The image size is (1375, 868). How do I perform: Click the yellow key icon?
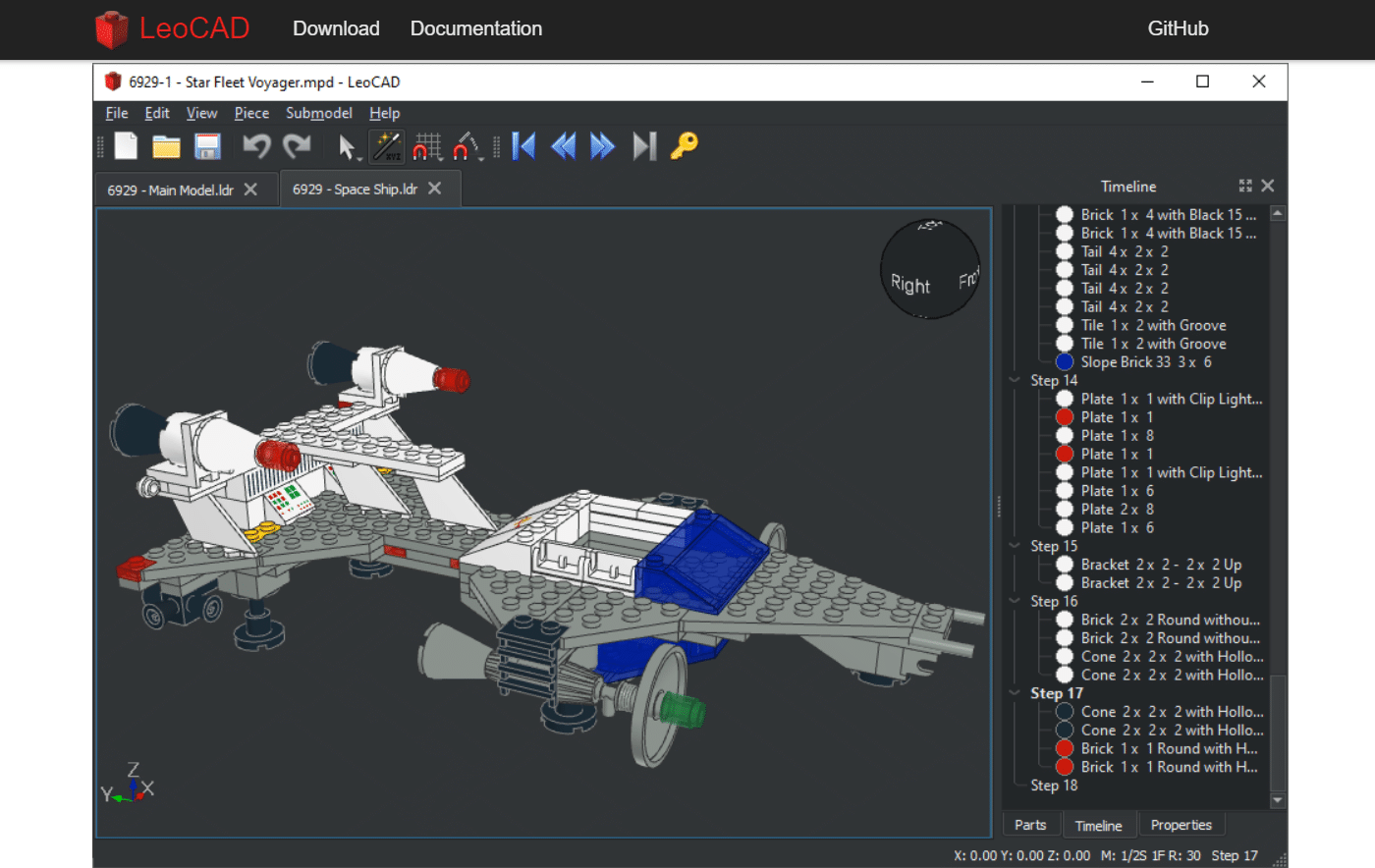pos(685,146)
